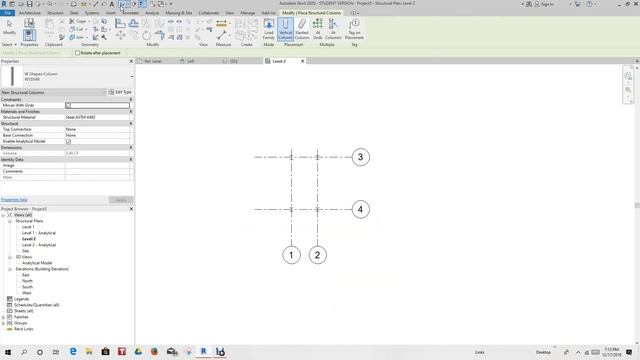640x360 pixels.
Task: Click the Apply button in Properties
Action: tap(121, 200)
